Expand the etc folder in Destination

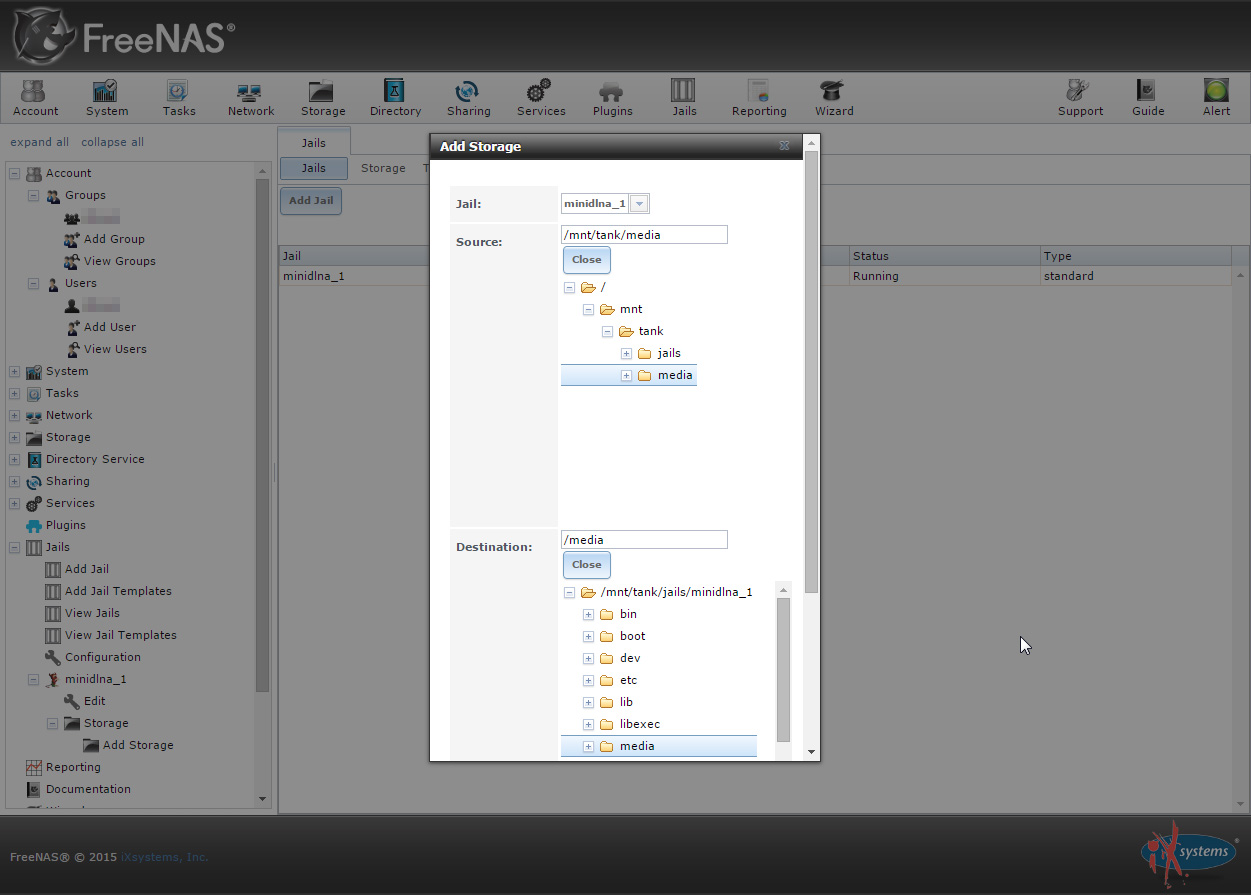pyautogui.click(x=588, y=680)
